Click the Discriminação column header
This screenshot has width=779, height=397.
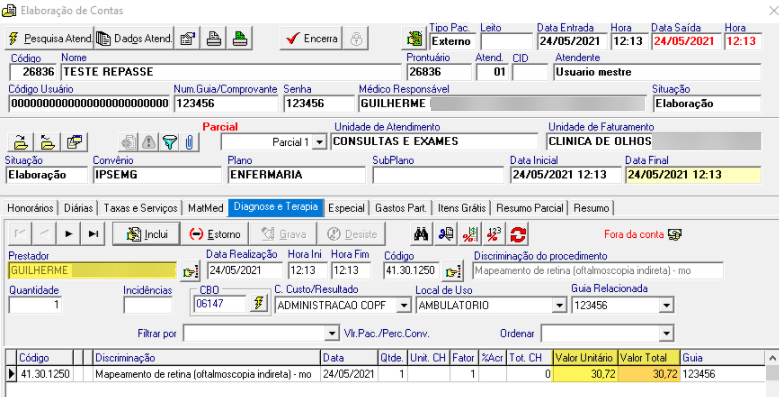tap(207, 358)
